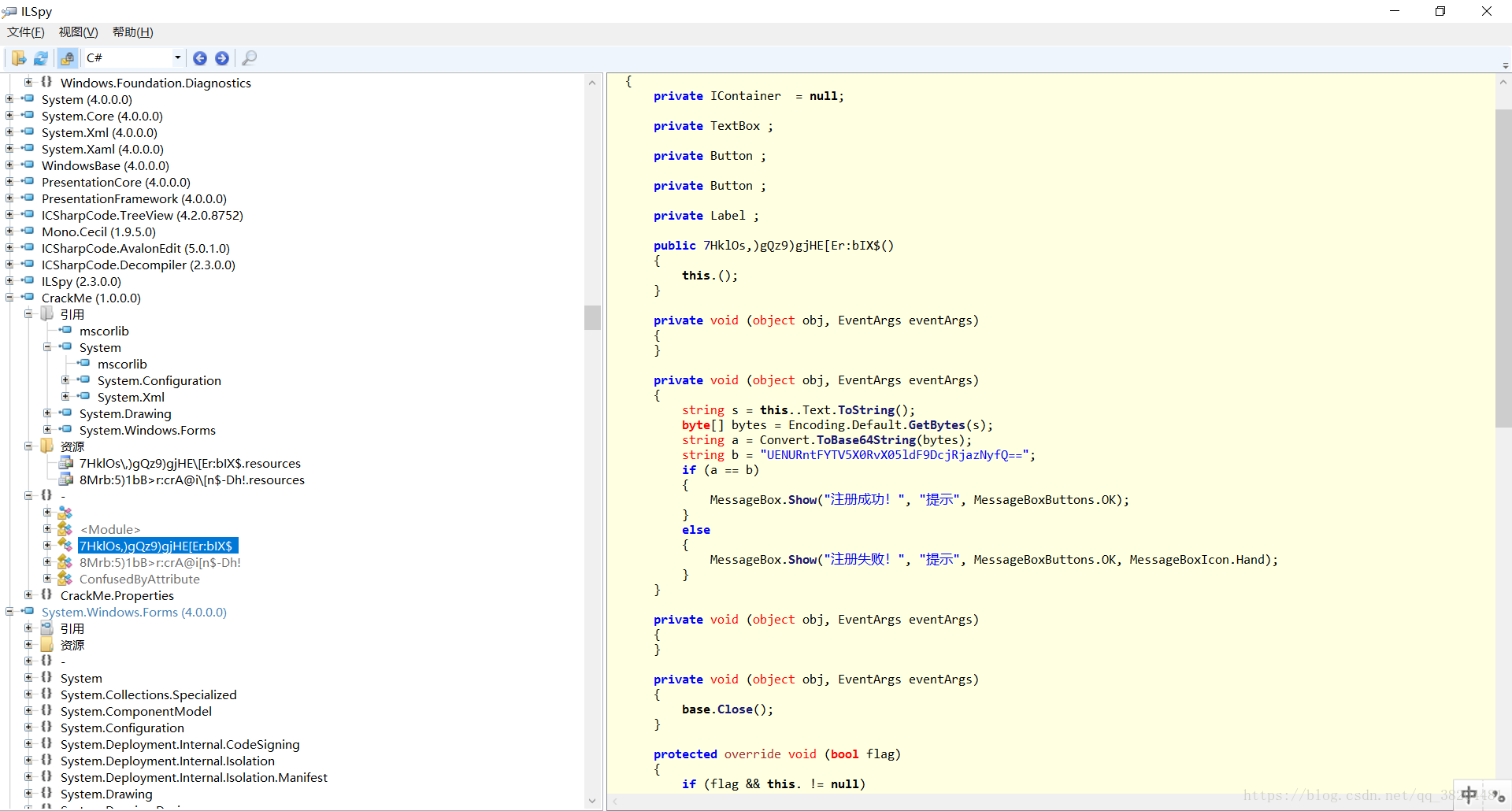Click the ToBase64String method link
The height and width of the screenshot is (811, 1512).
[x=866, y=440]
